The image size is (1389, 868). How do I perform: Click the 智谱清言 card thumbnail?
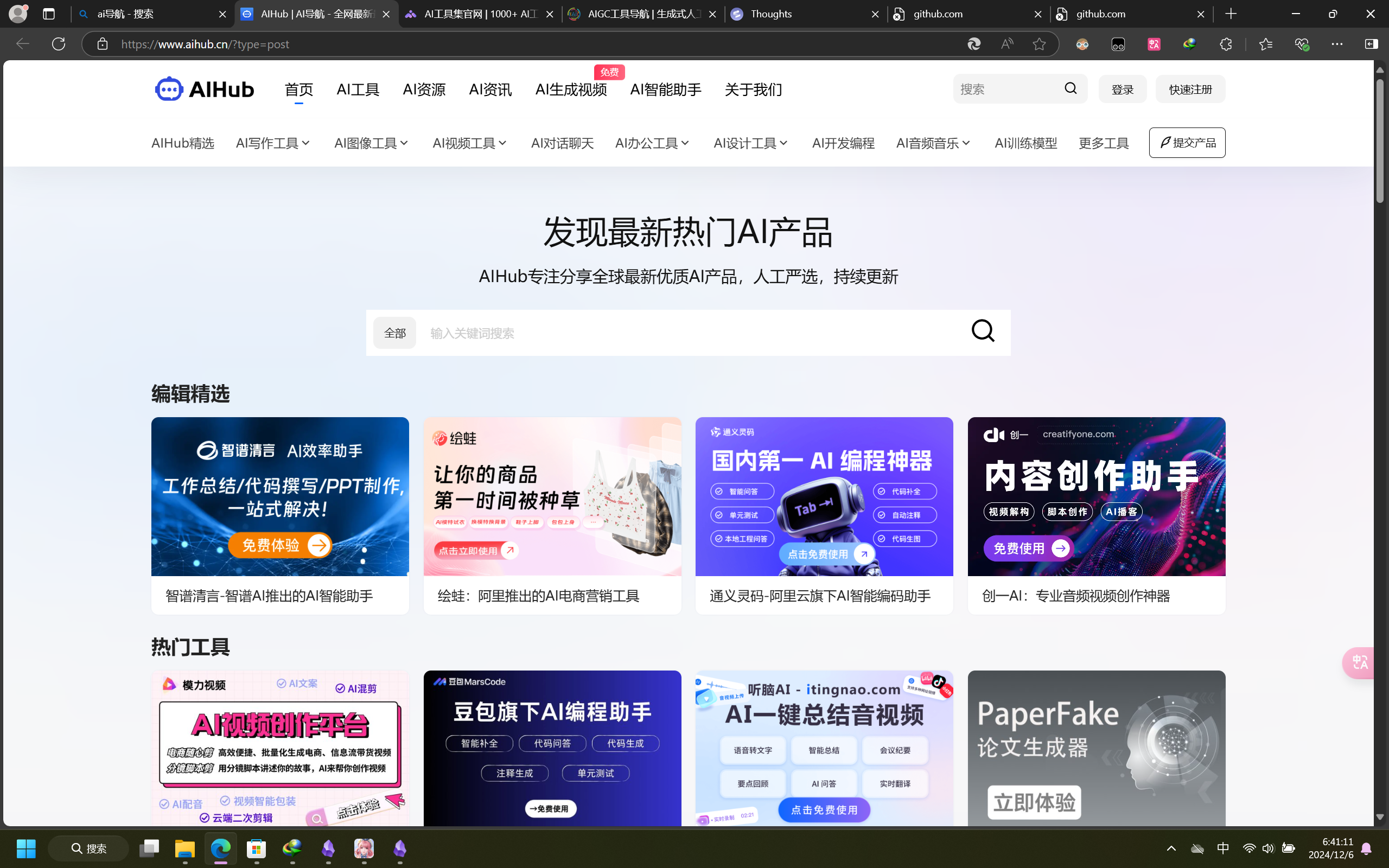pos(279,496)
